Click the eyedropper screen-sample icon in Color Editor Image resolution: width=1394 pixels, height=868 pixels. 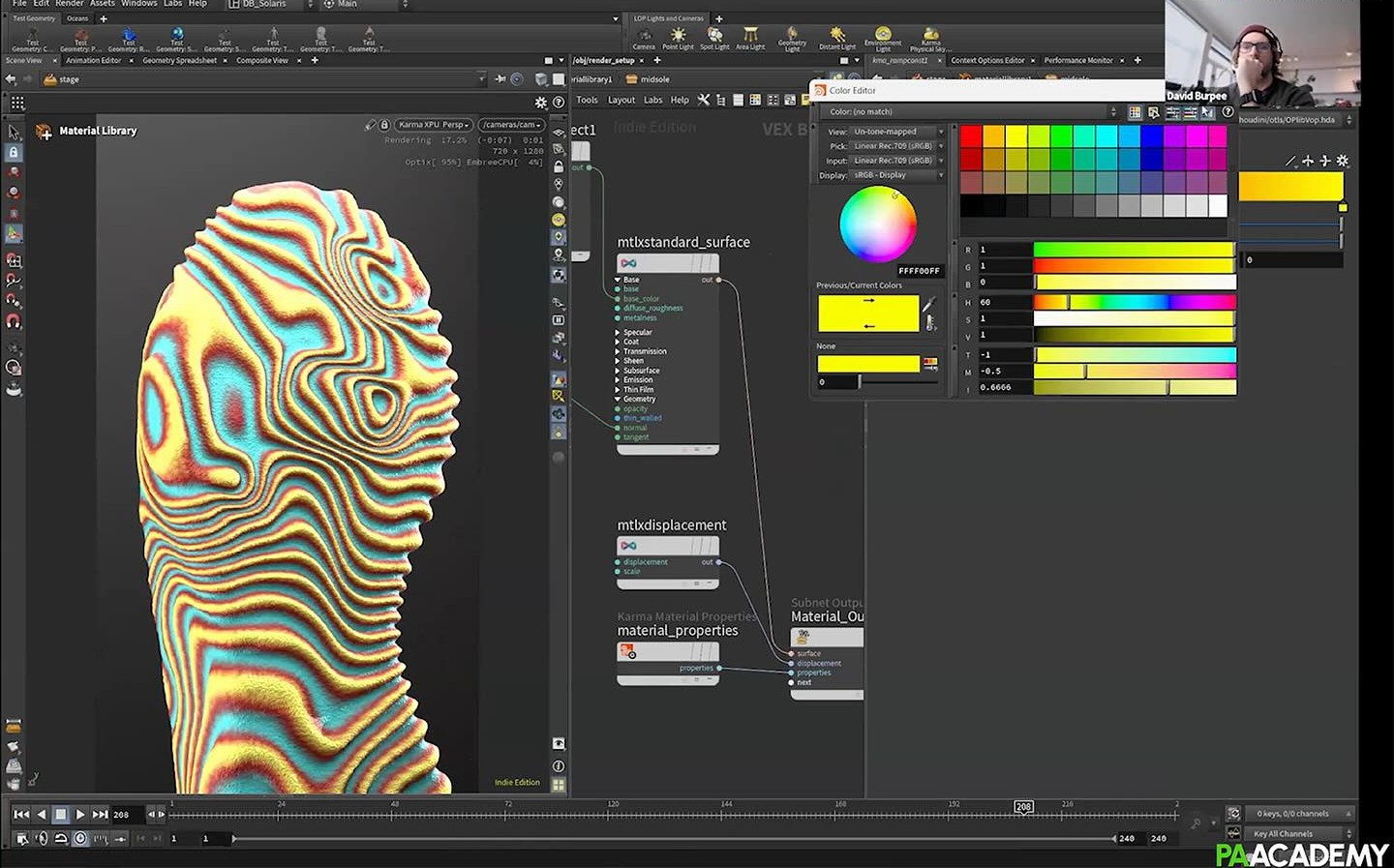click(x=1153, y=112)
